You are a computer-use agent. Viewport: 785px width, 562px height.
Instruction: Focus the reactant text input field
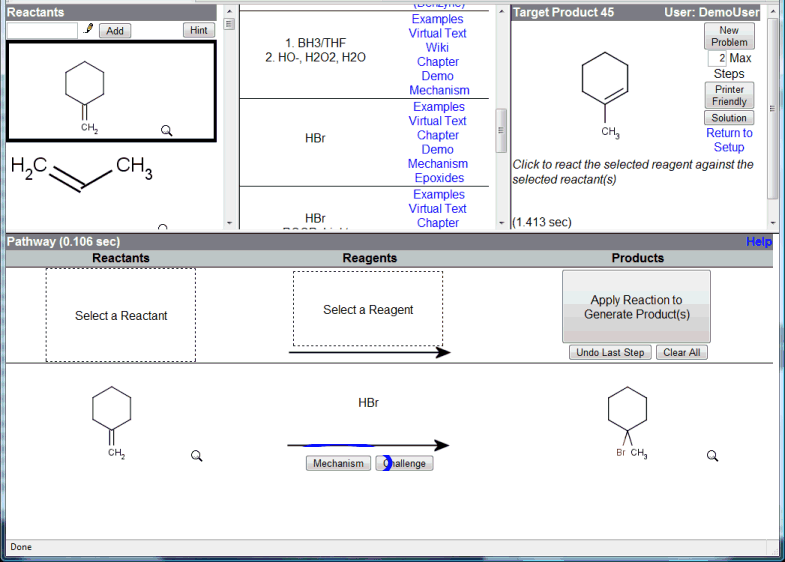[42, 31]
